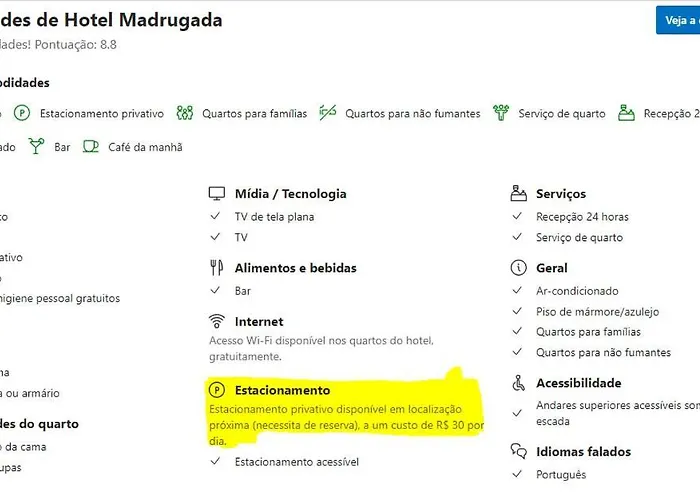Viewport: 700px width, 500px height.
Task: Click the checkmark beside TV de tela plana
Action: point(216,216)
